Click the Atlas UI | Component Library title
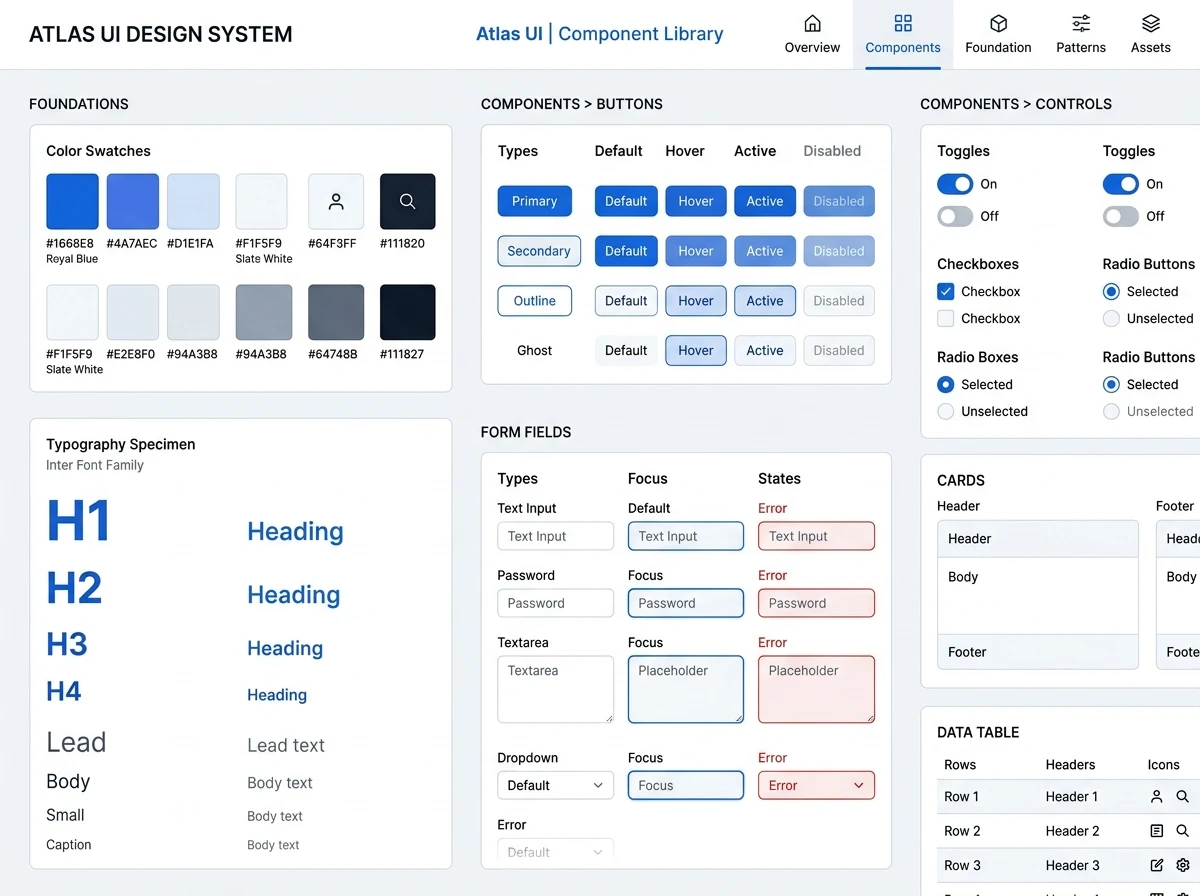 point(599,34)
